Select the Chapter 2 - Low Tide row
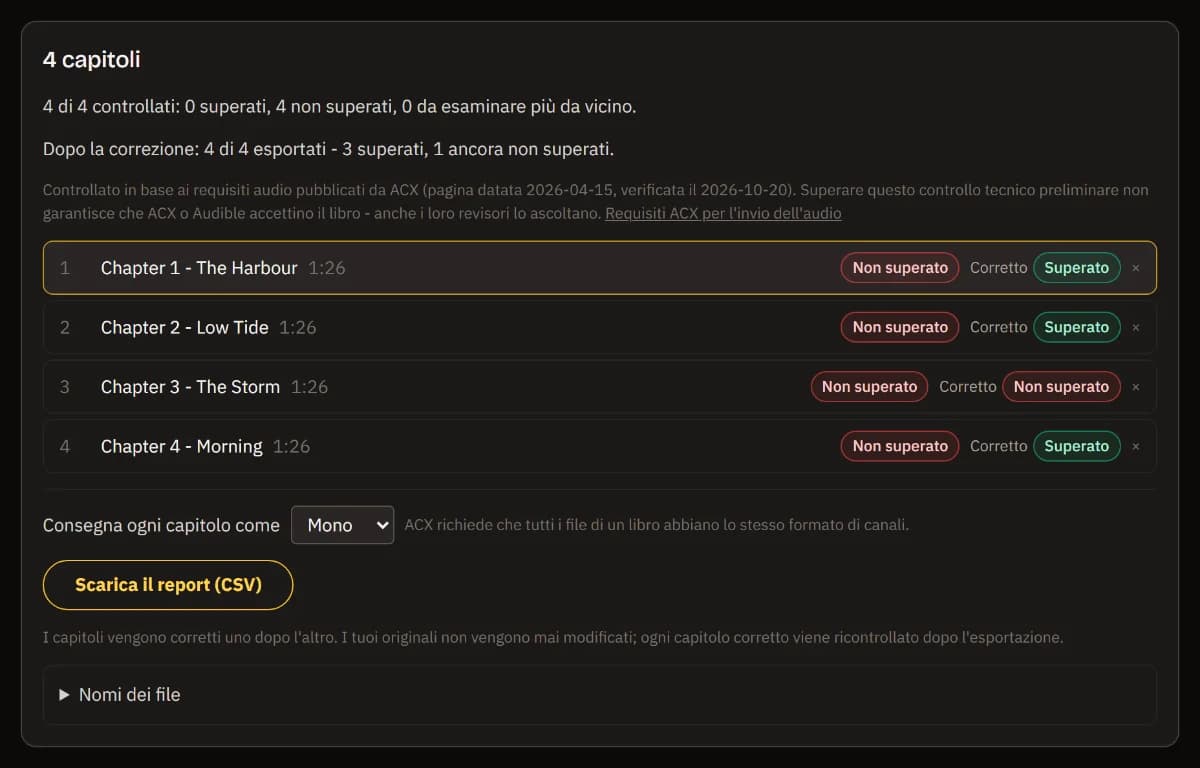Image resolution: width=1200 pixels, height=768 pixels. 600,327
